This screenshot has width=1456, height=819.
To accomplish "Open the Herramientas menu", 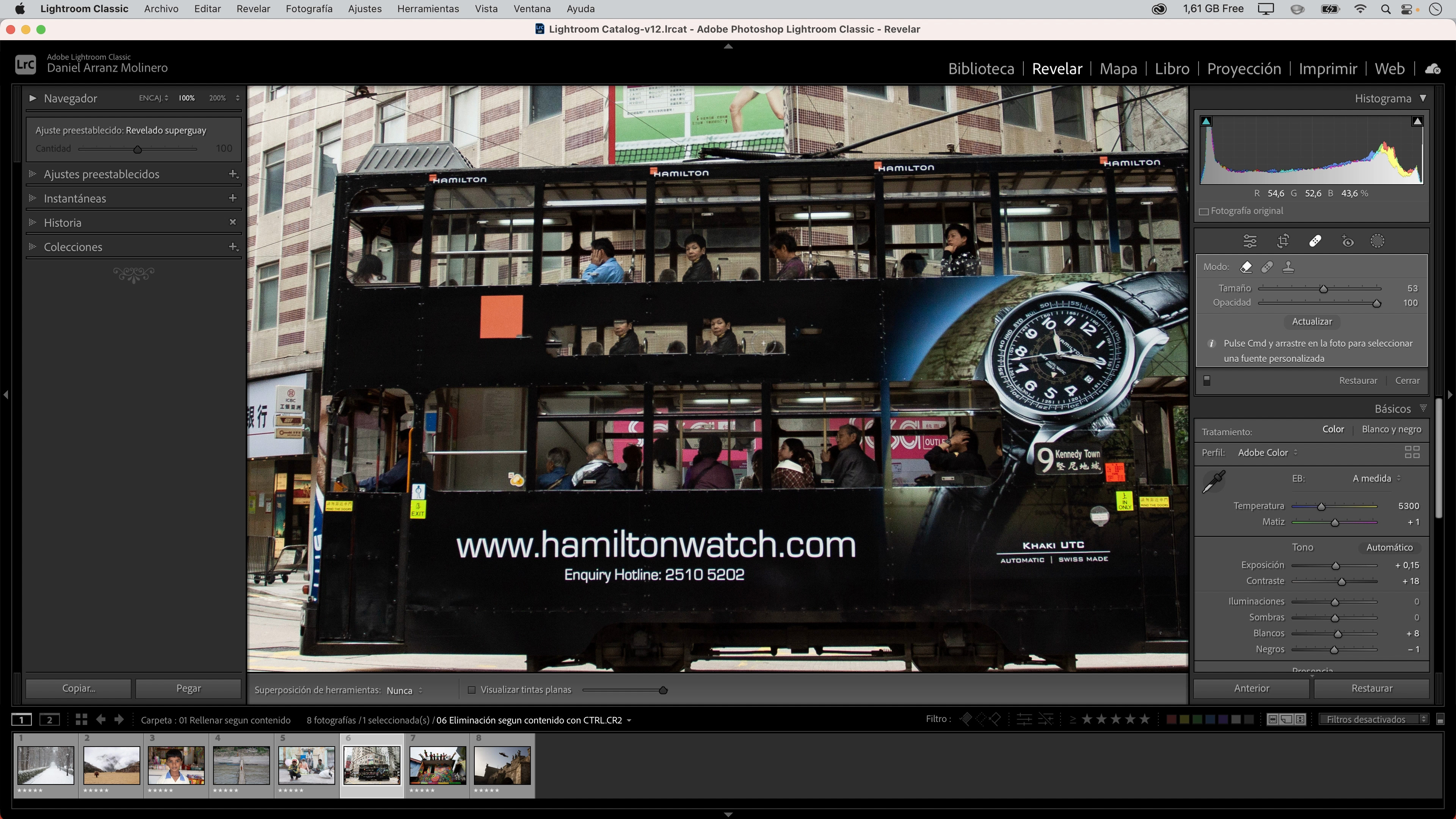I will tap(428, 9).
